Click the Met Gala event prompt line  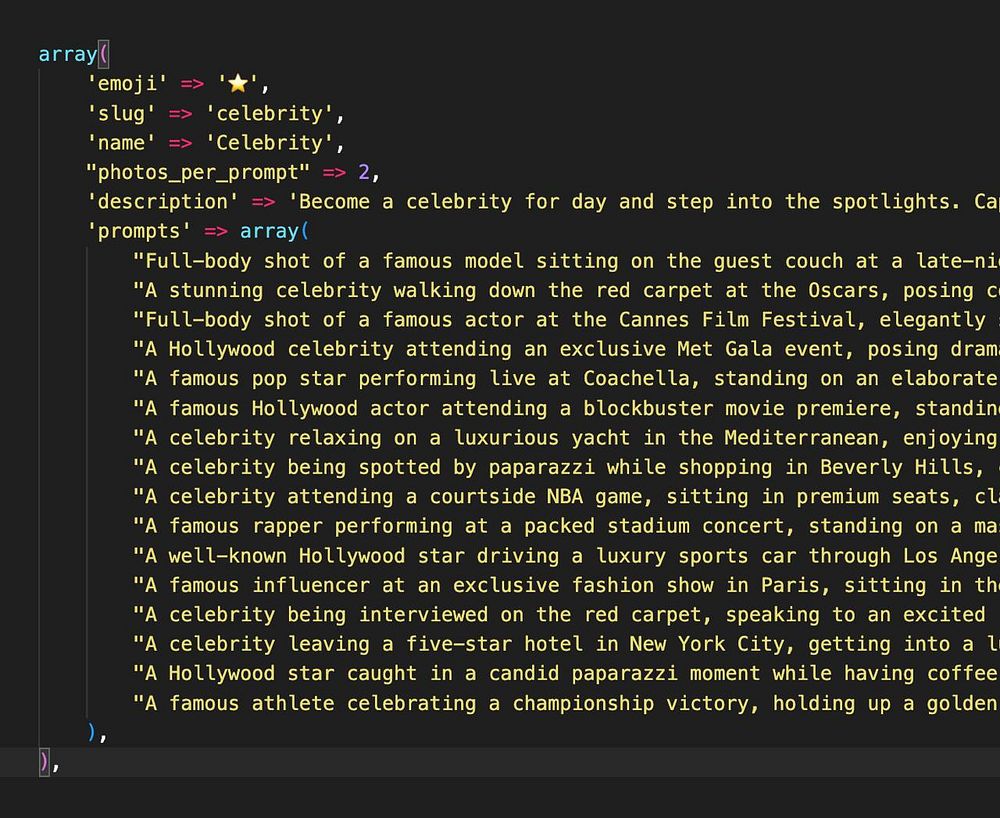[x=566, y=349]
